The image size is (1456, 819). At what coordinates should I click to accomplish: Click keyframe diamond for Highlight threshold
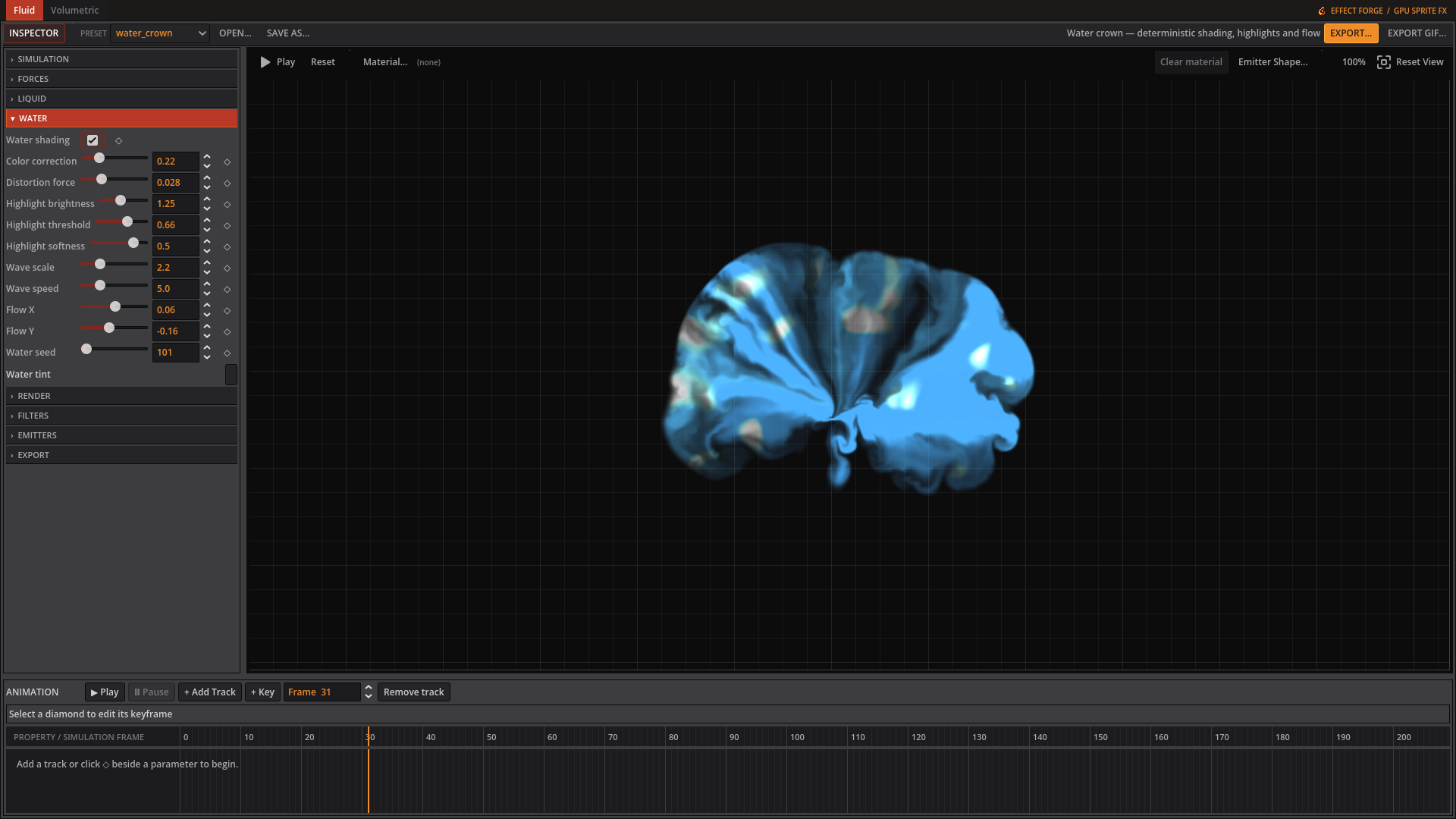click(227, 226)
